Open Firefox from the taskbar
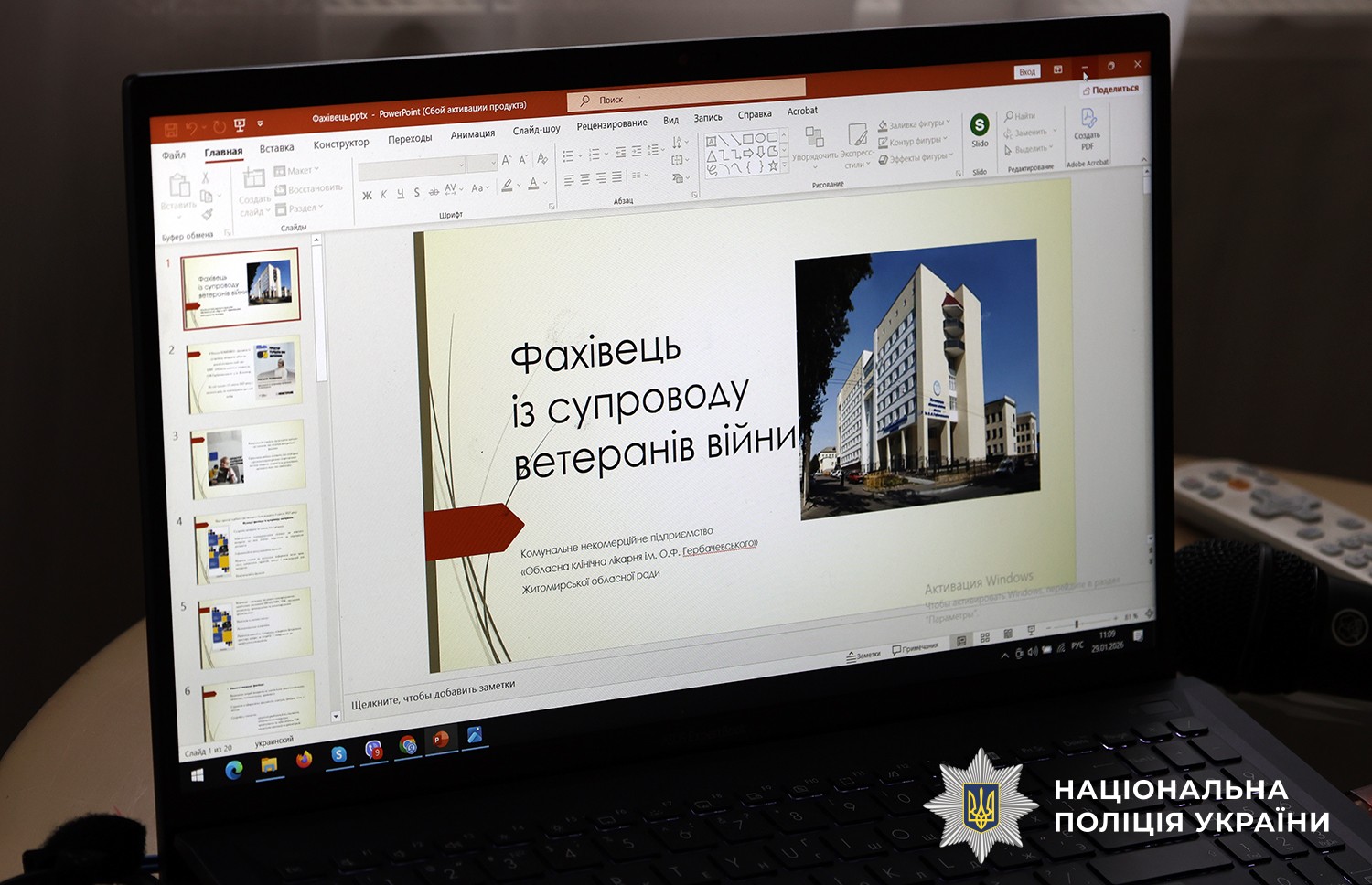Viewport: 1372px width, 885px height. pos(304,759)
